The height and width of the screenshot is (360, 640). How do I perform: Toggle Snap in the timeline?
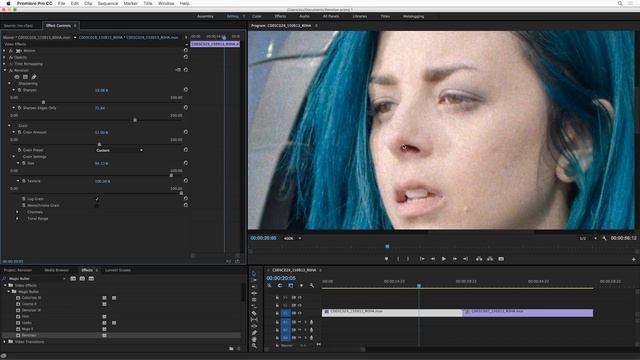pyautogui.click(x=280, y=286)
